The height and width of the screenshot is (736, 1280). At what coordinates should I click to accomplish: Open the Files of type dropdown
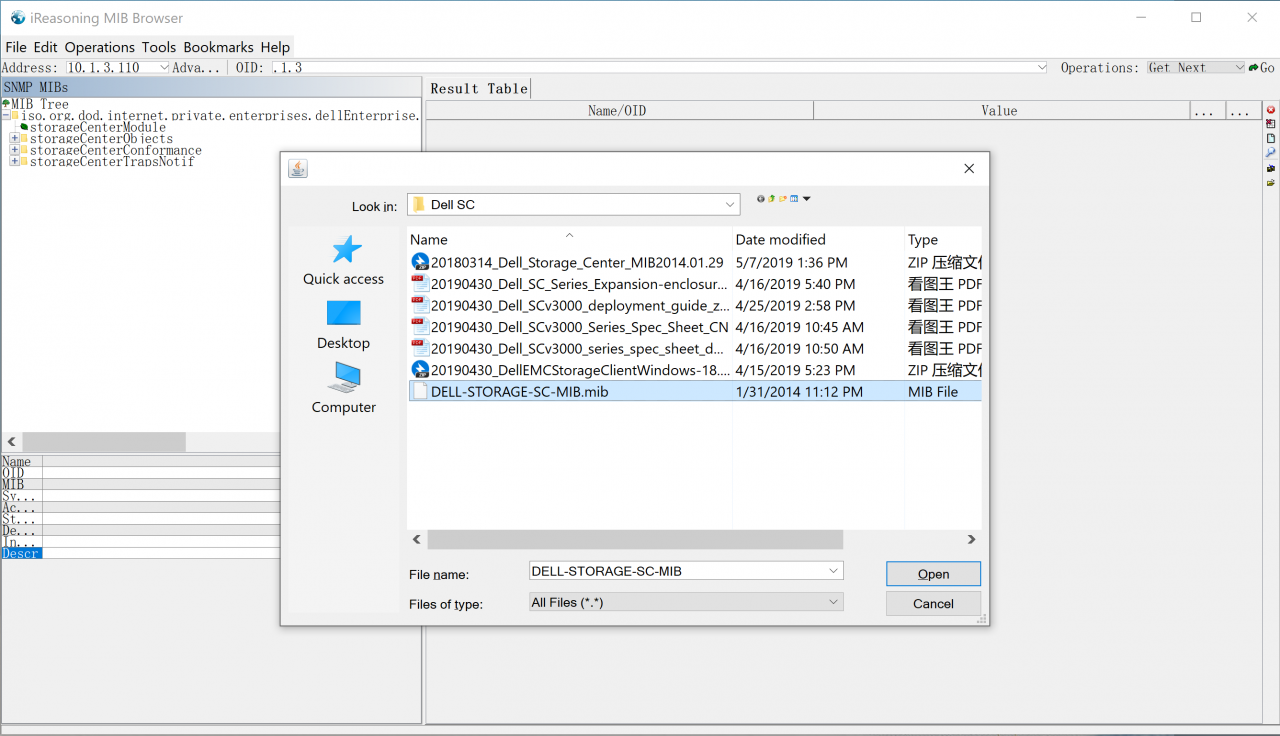coord(834,602)
